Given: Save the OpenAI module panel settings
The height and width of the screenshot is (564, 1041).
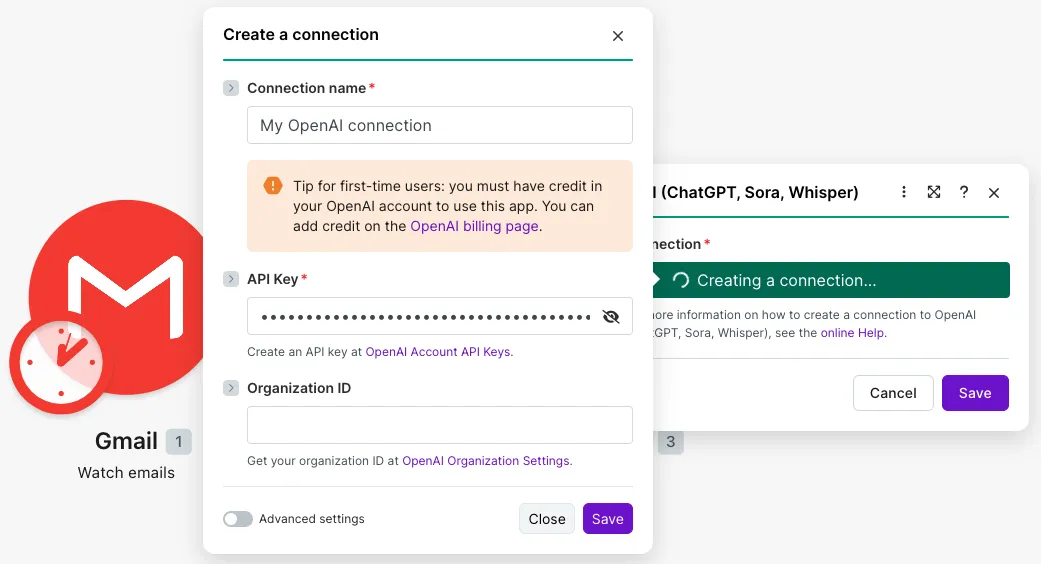Looking at the screenshot, I should [x=975, y=393].
